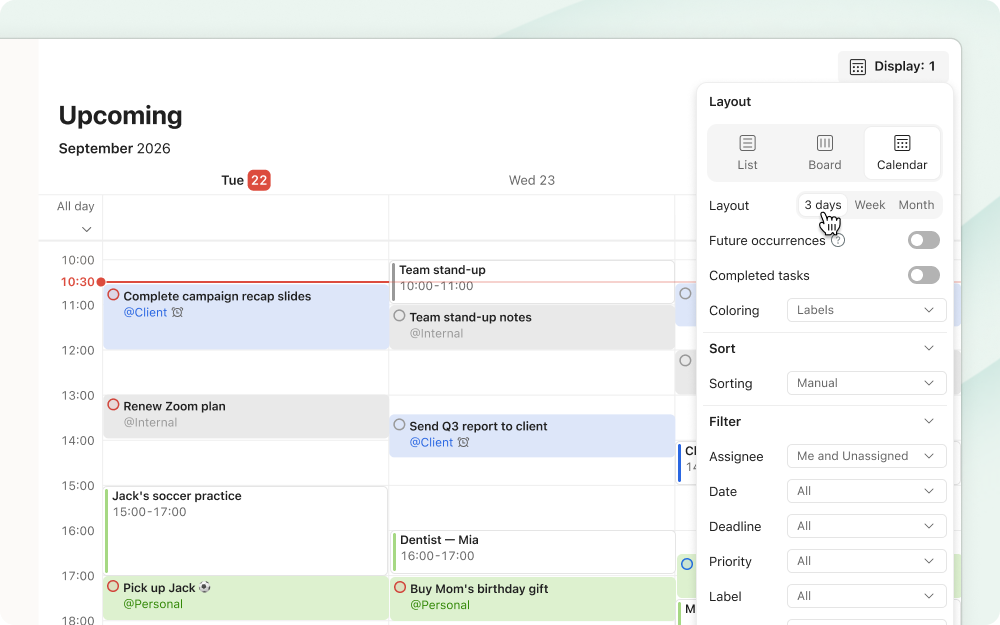Choose the 3 days calendar view
The width and height of the screenshot is (1000, 625).
click(823, 205)
